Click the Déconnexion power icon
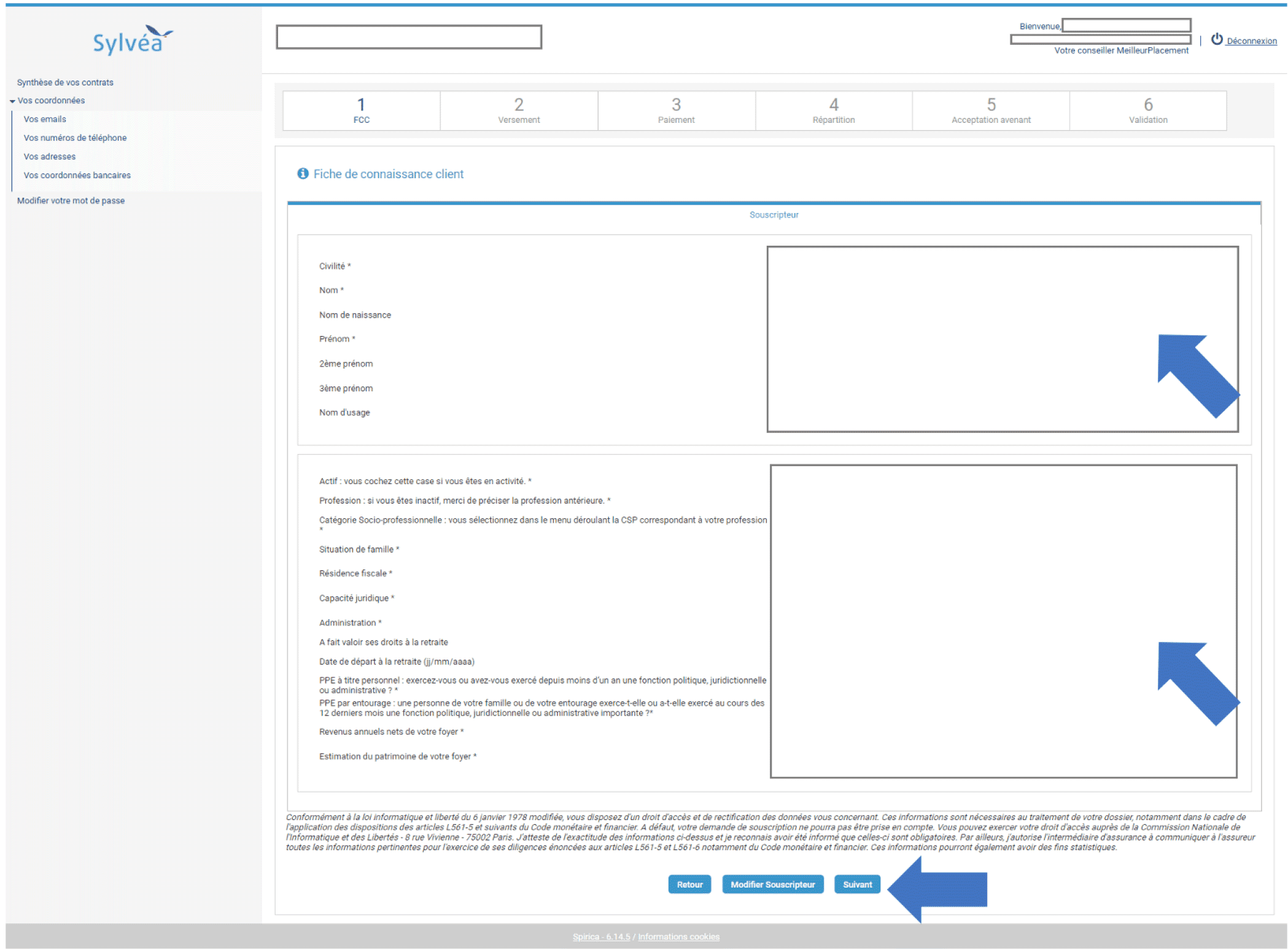Screen dimensions: 1288x949 point(1216,39)
